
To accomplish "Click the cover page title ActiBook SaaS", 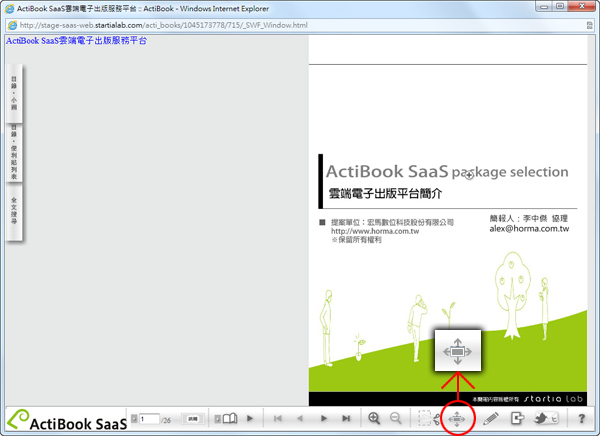I will tap(387, 171).
